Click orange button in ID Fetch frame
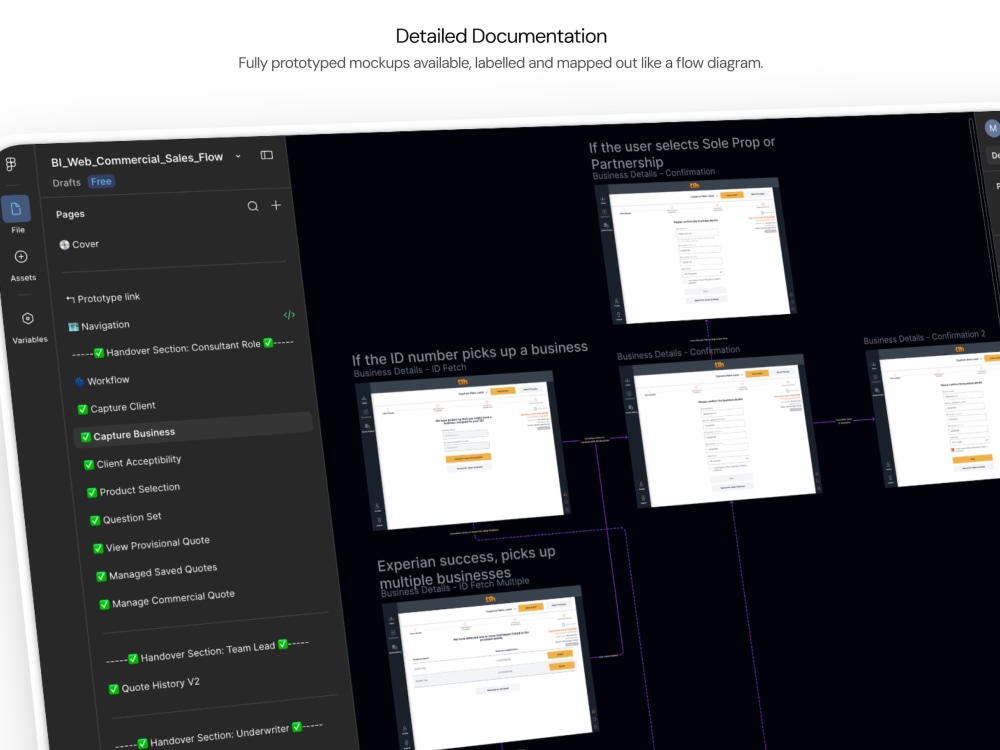 coord(467,458)
